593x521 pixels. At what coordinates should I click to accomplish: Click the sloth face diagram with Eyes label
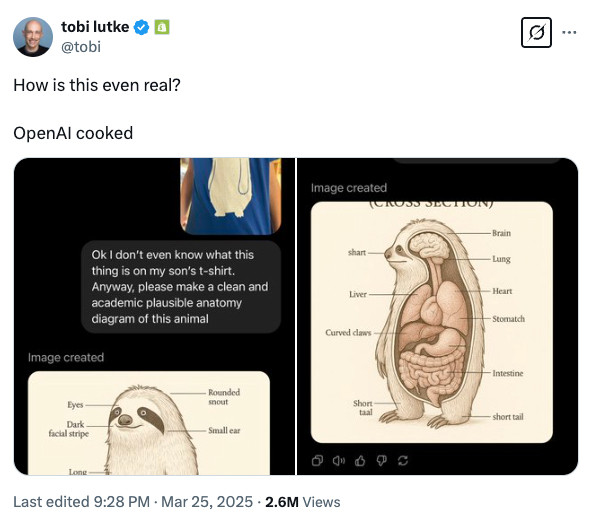pos(149,423)
